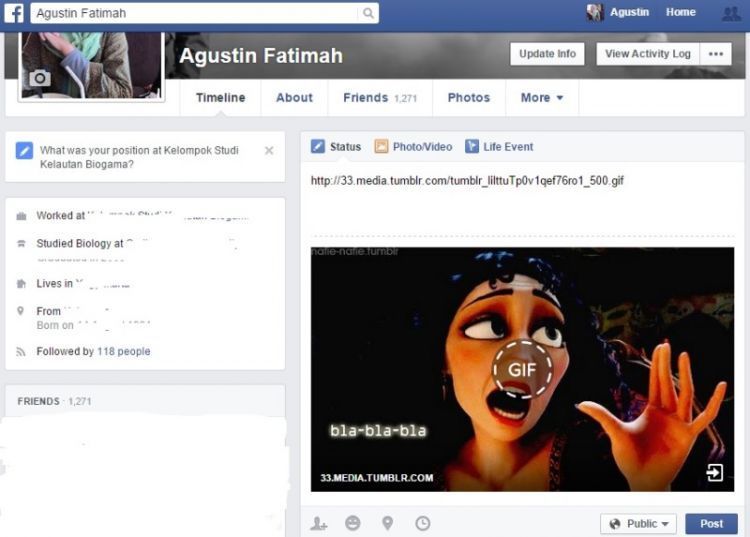Screen dimensions: 750x537
Task: Click the Life Event flag icon
Action: pyautogui.click(x=472, y=146)
